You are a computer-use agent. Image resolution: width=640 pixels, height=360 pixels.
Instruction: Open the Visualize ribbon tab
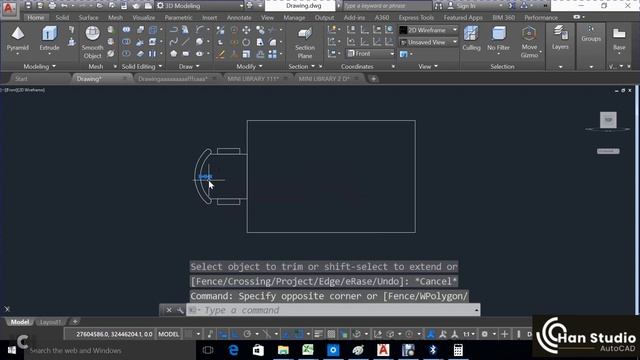tap(144, 18)
